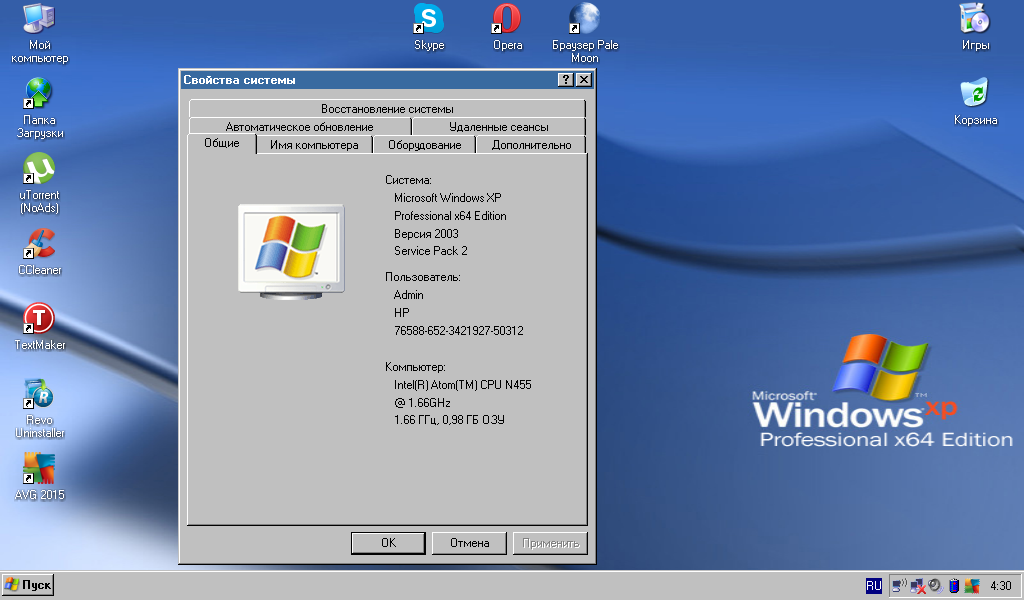Open the Пуск start menu

point(28,585)
